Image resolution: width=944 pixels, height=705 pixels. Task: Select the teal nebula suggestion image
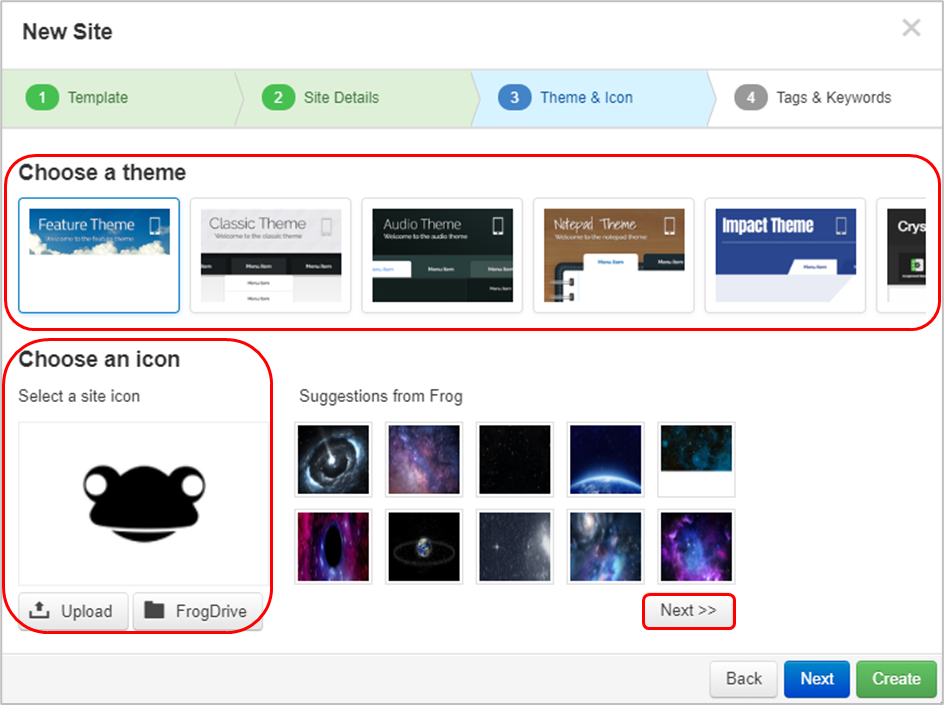coord(696,459)
